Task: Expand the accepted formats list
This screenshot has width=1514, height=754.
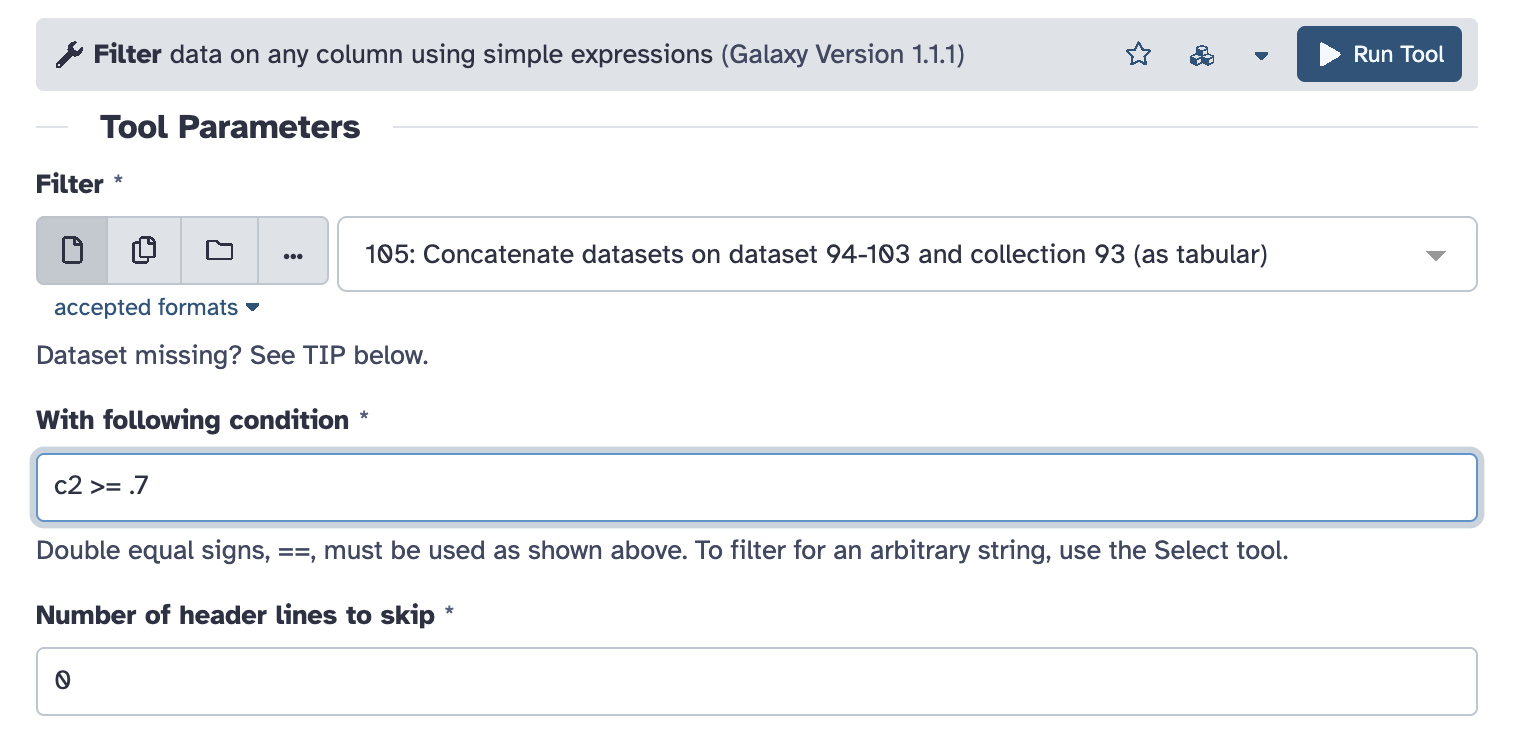Action: 156,308
